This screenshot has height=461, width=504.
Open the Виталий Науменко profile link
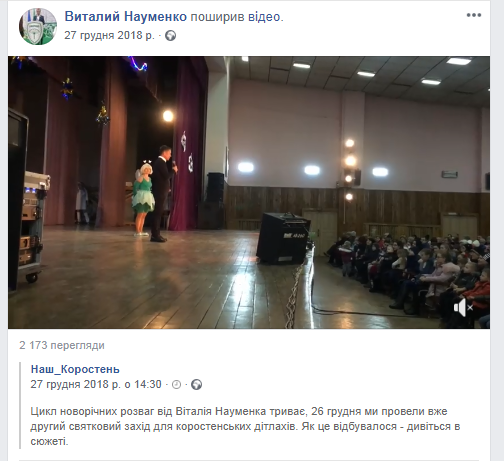pos(125,17)
